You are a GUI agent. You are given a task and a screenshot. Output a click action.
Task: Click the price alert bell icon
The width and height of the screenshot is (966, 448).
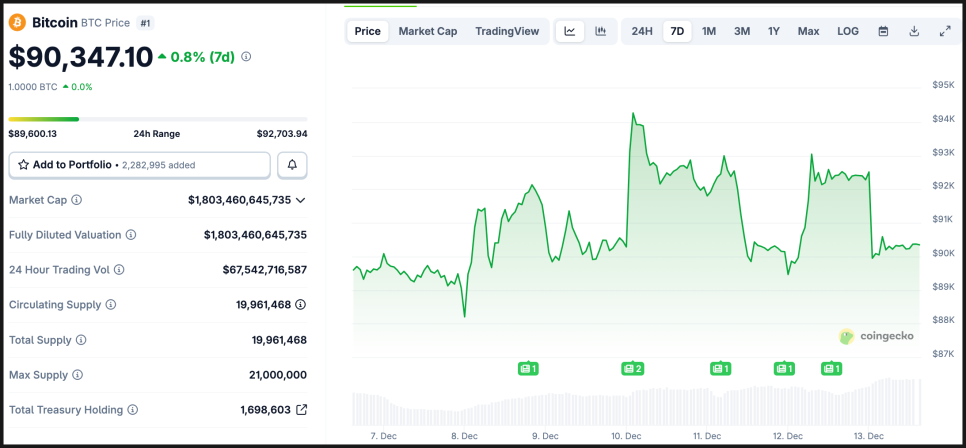293,165
